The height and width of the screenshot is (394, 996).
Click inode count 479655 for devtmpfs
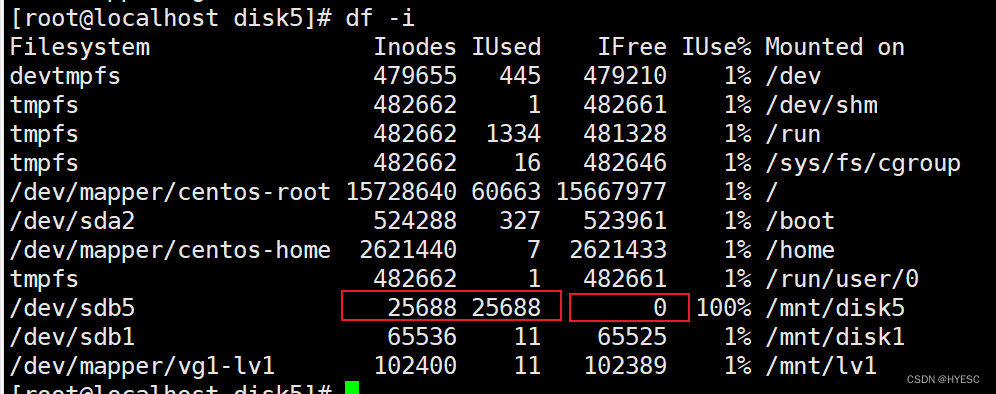pyautogui.click(x=415, y=76)
